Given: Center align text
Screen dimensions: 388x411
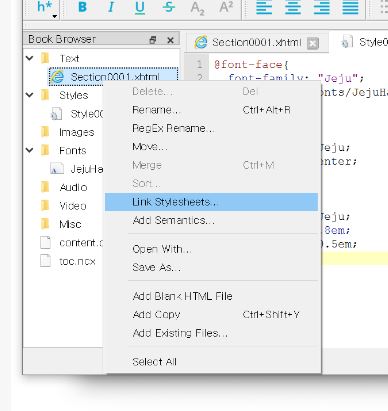Looking at the screenshot, I should click(x=293, y=7).
